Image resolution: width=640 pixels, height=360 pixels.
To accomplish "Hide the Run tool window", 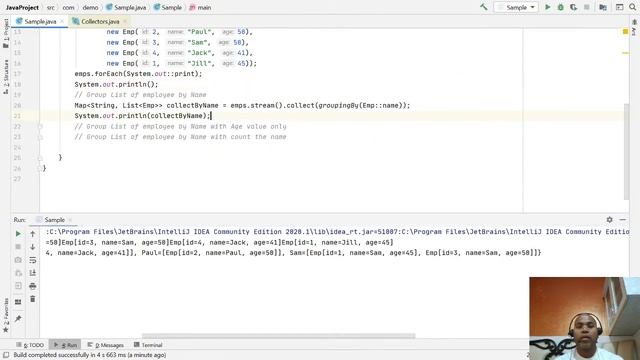I will point(622,220).
